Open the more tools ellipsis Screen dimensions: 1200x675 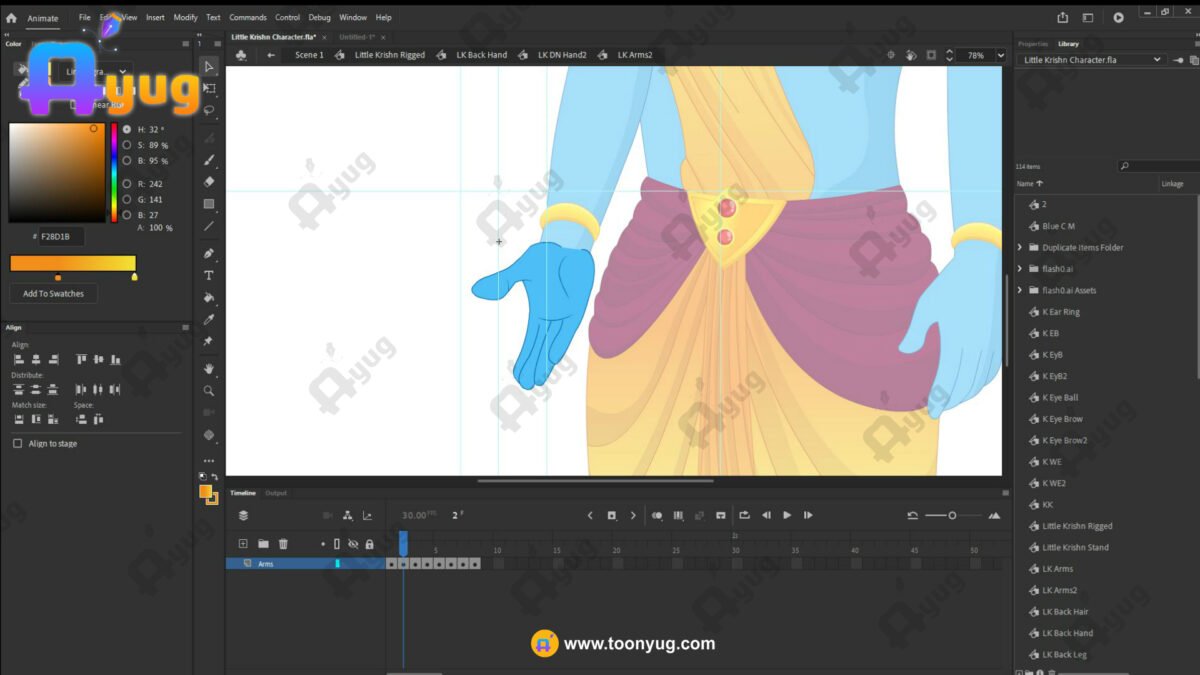coord(209,461)
